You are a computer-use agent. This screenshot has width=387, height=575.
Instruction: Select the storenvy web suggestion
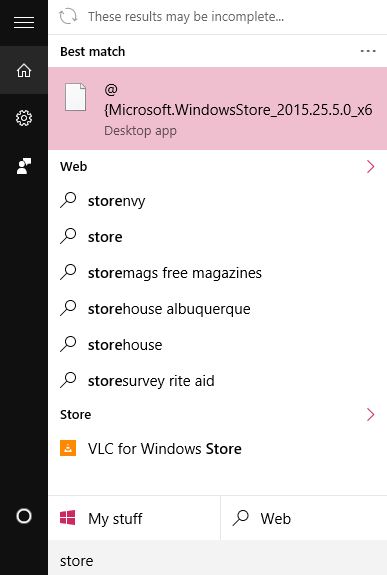pos(218,201)
